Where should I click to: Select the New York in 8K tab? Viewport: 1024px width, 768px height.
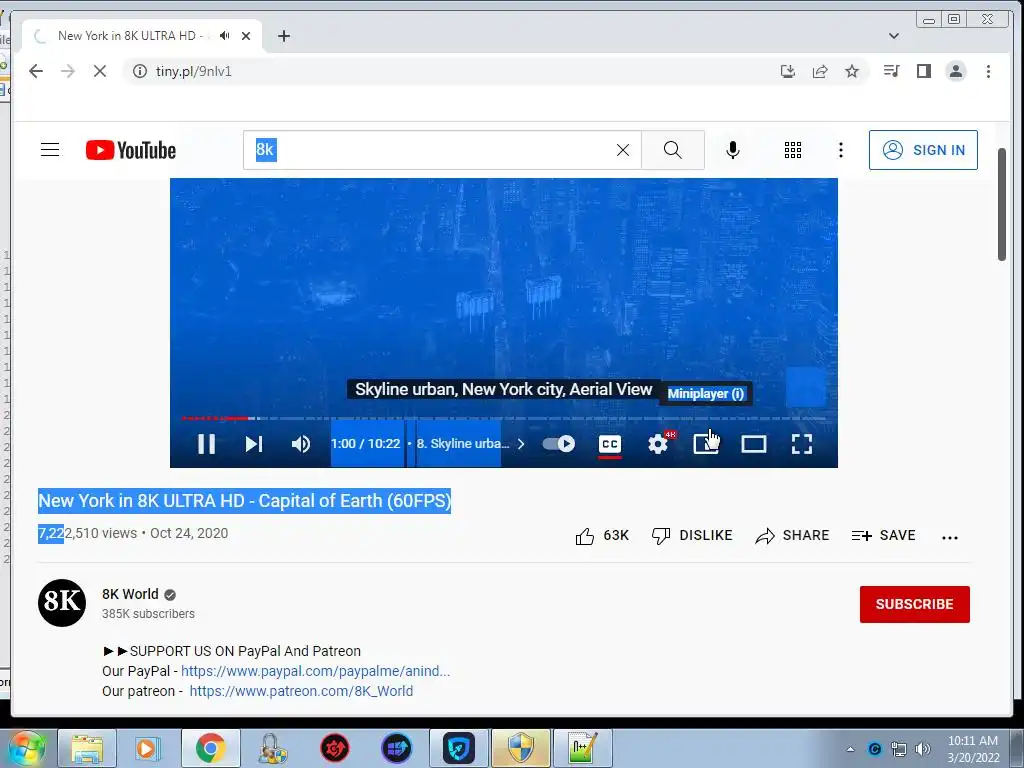coord(142,36)
